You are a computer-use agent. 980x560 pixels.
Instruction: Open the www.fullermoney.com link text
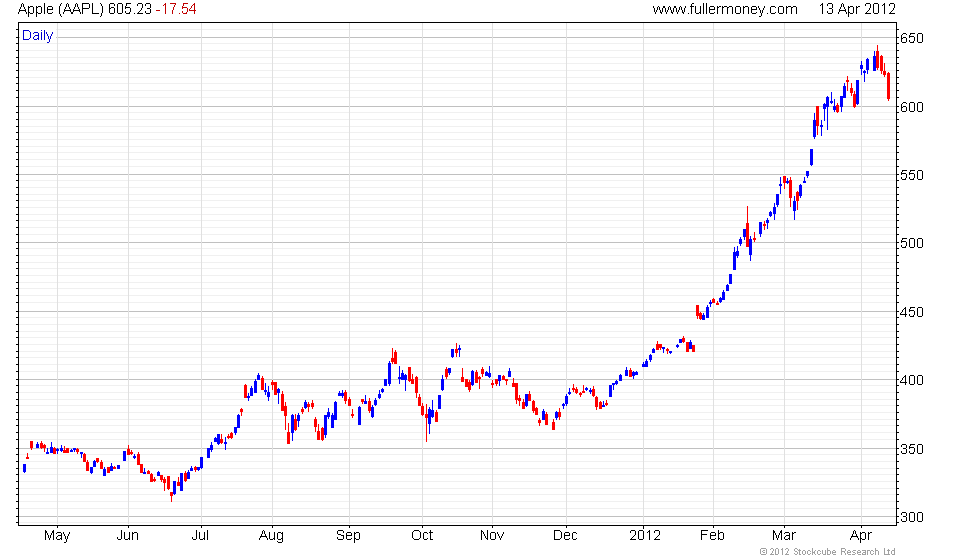click(725, 9)
